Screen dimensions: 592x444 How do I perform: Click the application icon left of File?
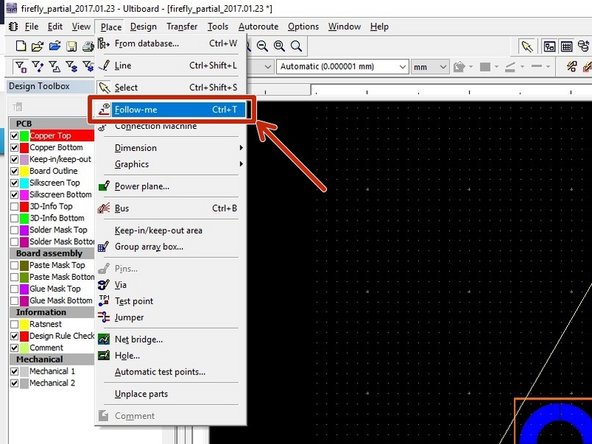[x=13, y=26]
